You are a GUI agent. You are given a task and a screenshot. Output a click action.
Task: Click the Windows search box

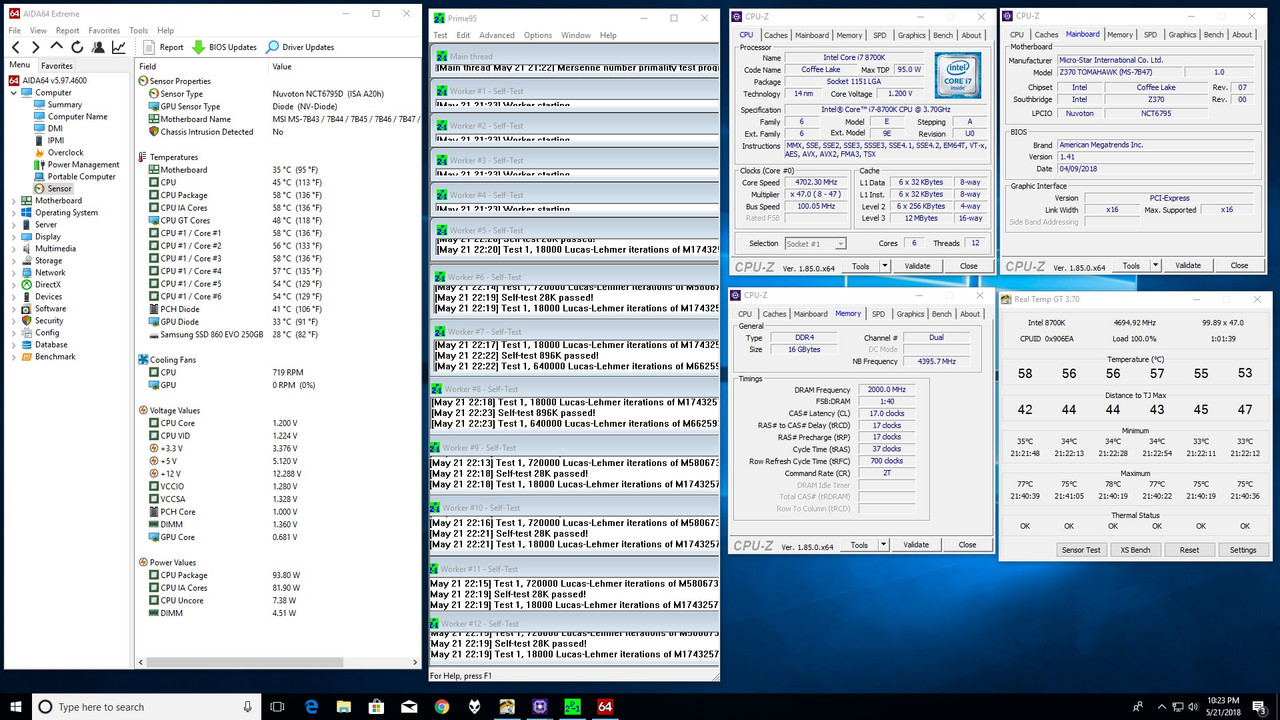[x=130, y=707]
